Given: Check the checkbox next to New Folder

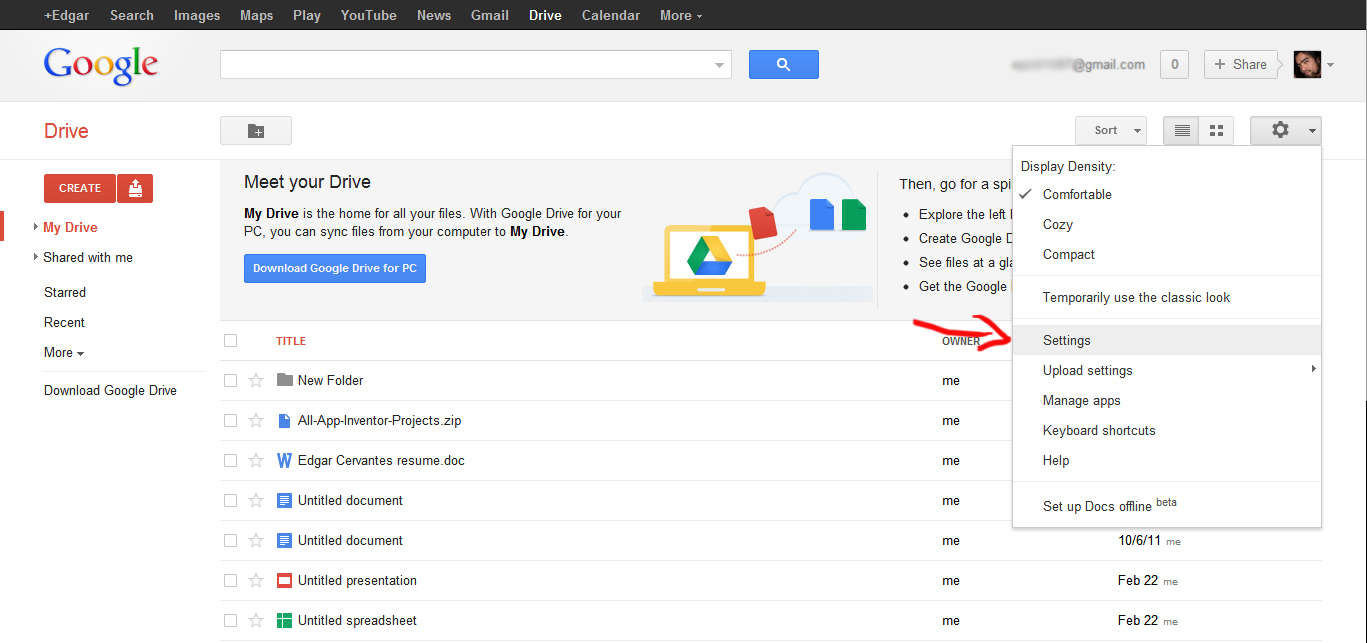Looking at the screenshot, I should pos(231,380).
